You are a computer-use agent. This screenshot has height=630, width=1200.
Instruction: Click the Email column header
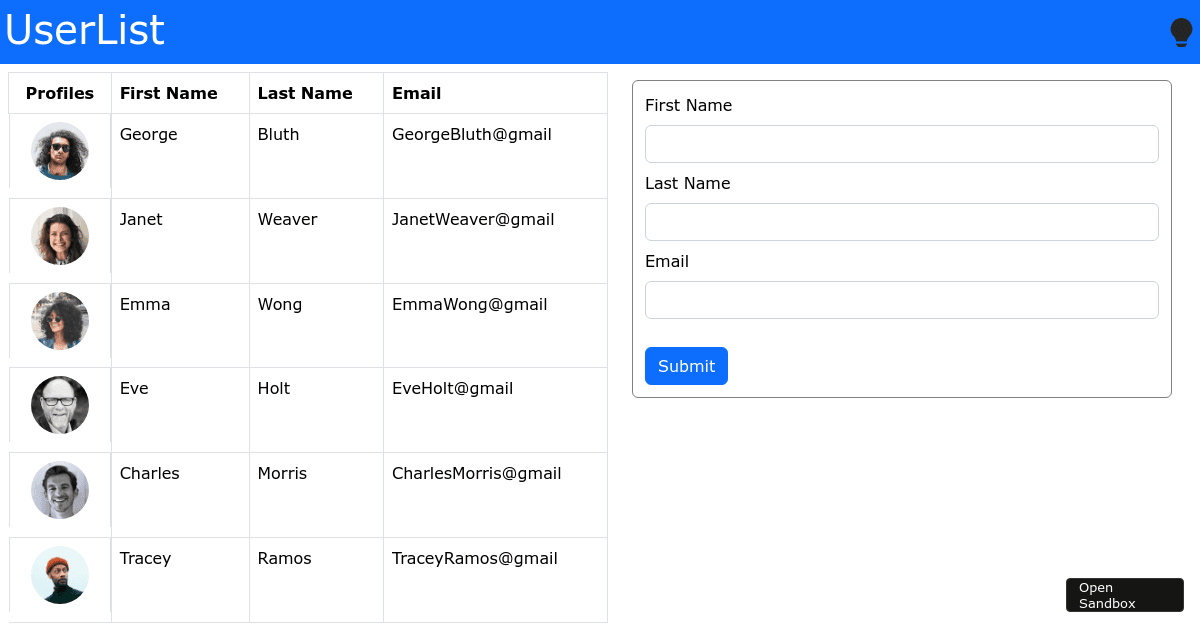[495, 93]
